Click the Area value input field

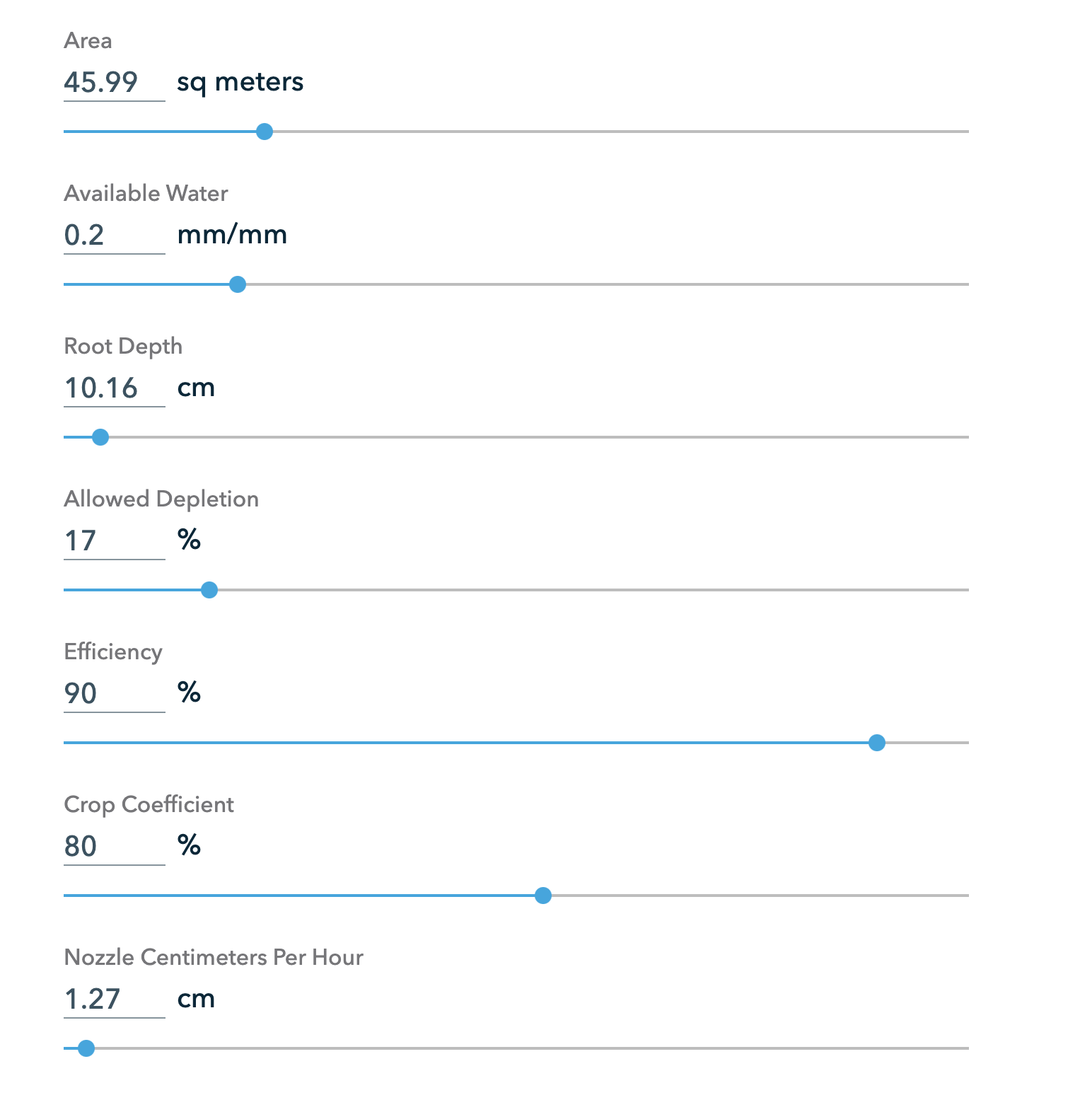click(114, 83)
